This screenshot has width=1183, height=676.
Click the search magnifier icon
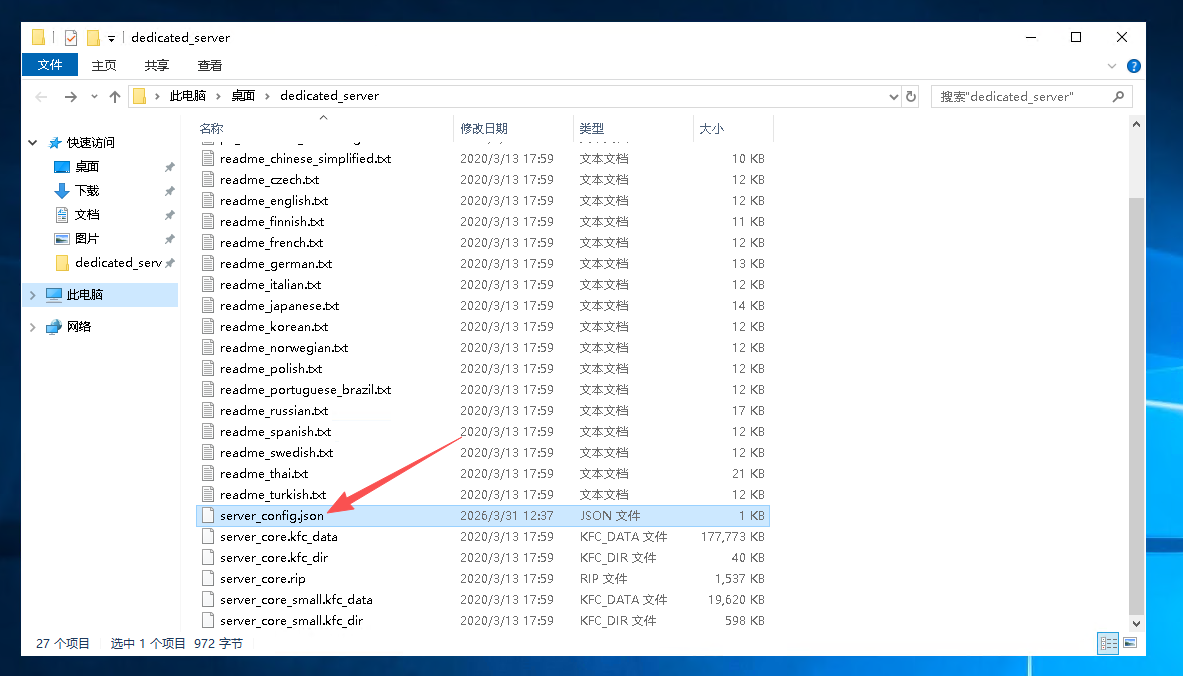pyautogui.click(x=1119, y=97)
